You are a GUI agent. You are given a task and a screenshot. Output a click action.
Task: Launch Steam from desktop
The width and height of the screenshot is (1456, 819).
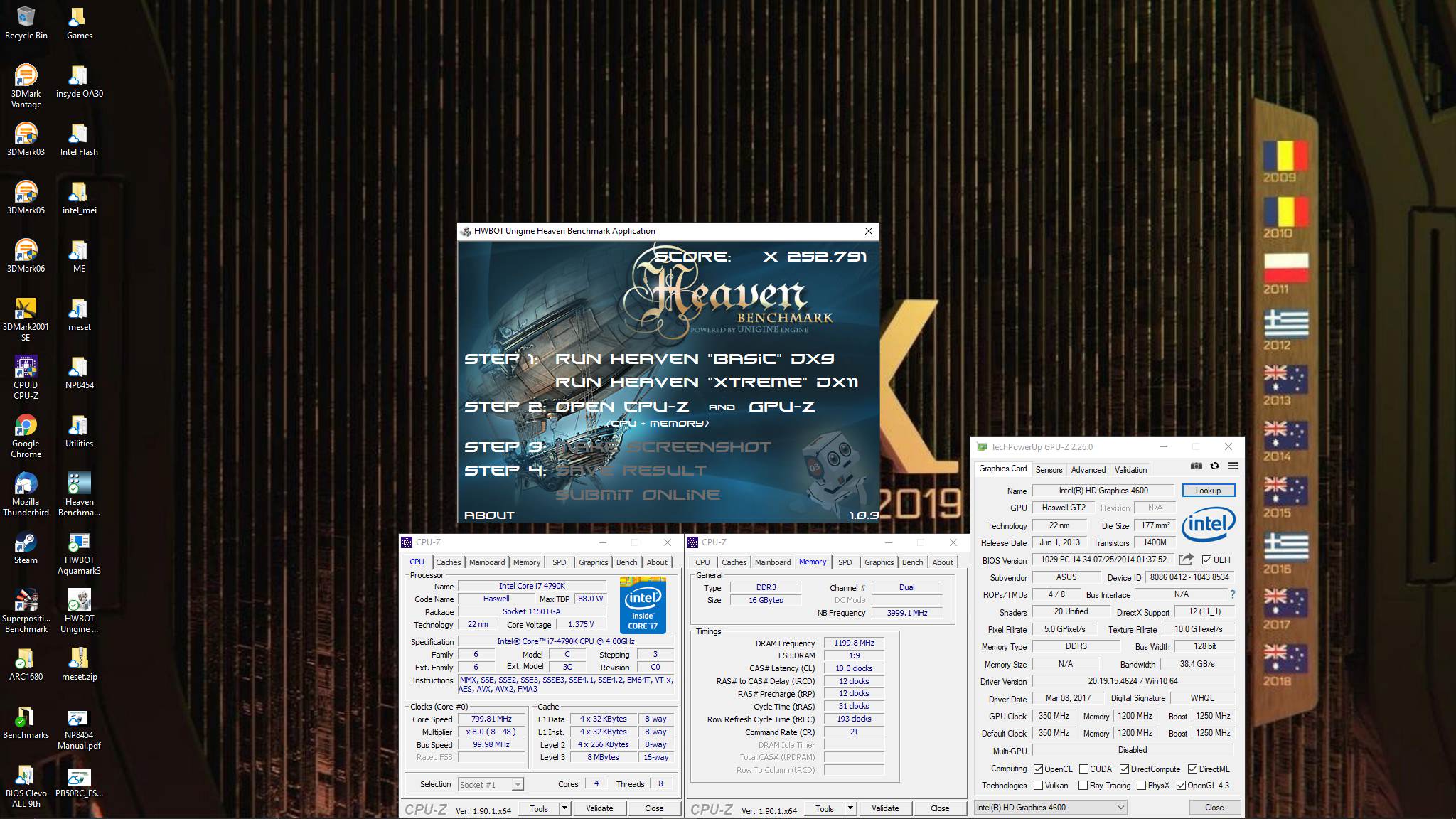click(x=26, y=547)
